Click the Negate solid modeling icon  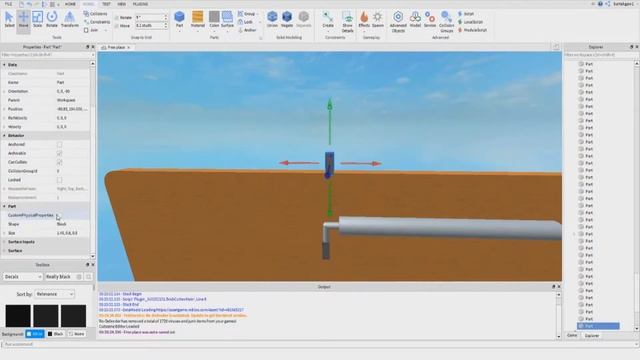(x=287, y=19)
